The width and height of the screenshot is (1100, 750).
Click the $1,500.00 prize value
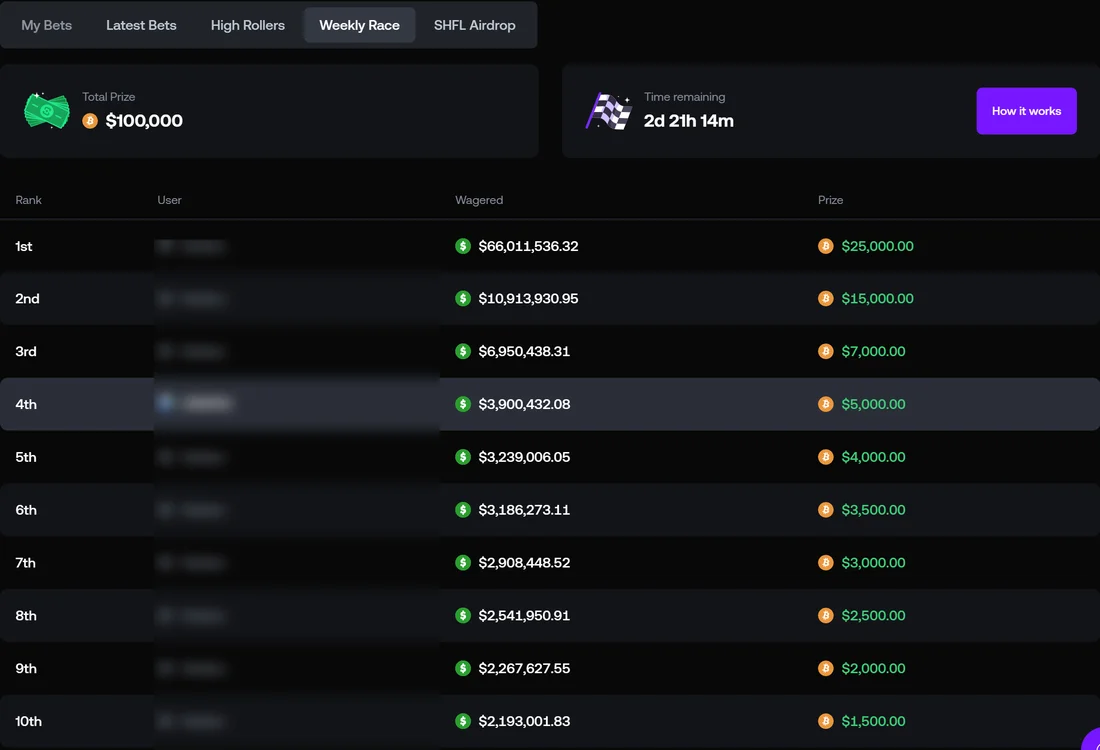pyautogui.click(x=873, y=721)
